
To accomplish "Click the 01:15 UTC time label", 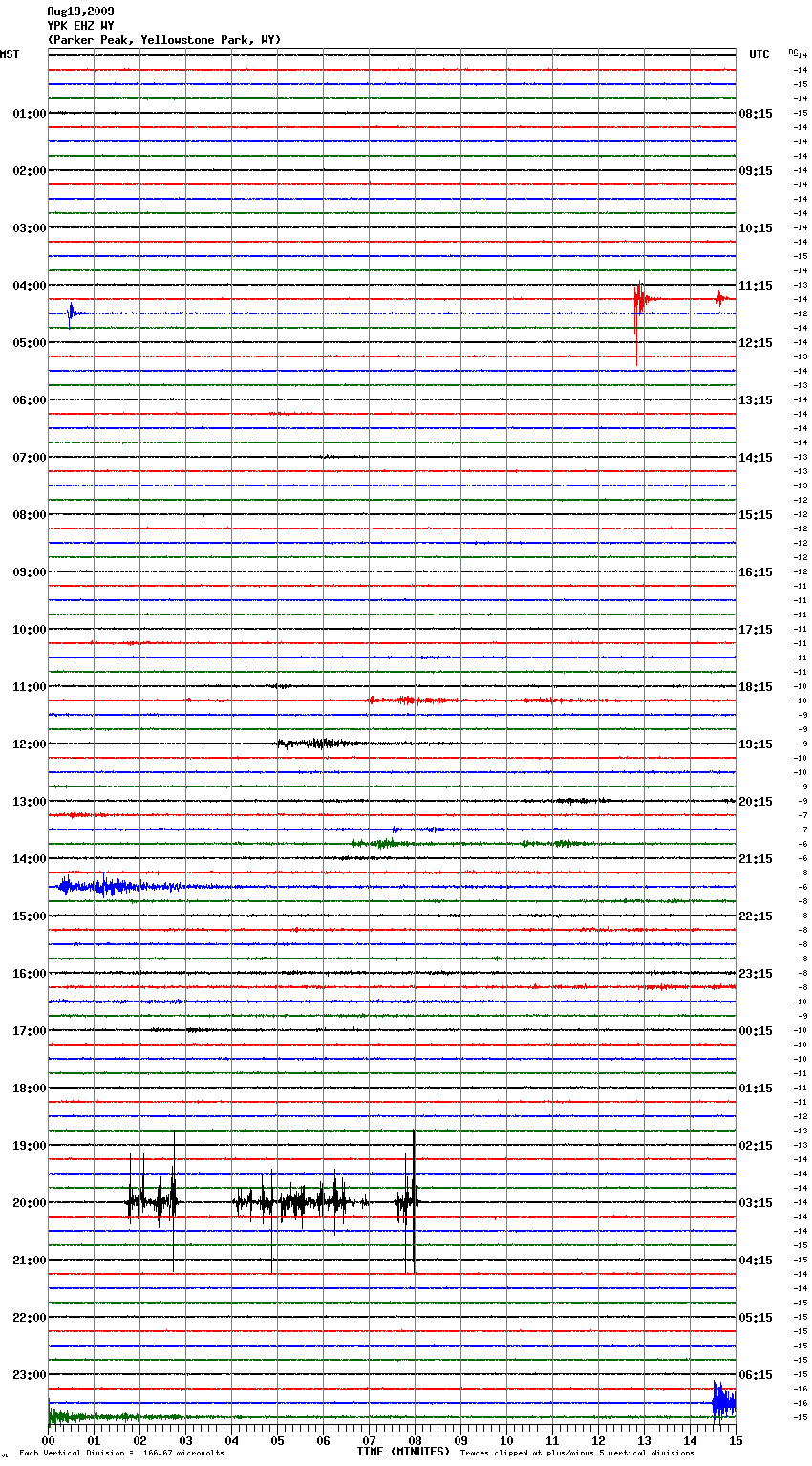I will [x=756, y=1089].
